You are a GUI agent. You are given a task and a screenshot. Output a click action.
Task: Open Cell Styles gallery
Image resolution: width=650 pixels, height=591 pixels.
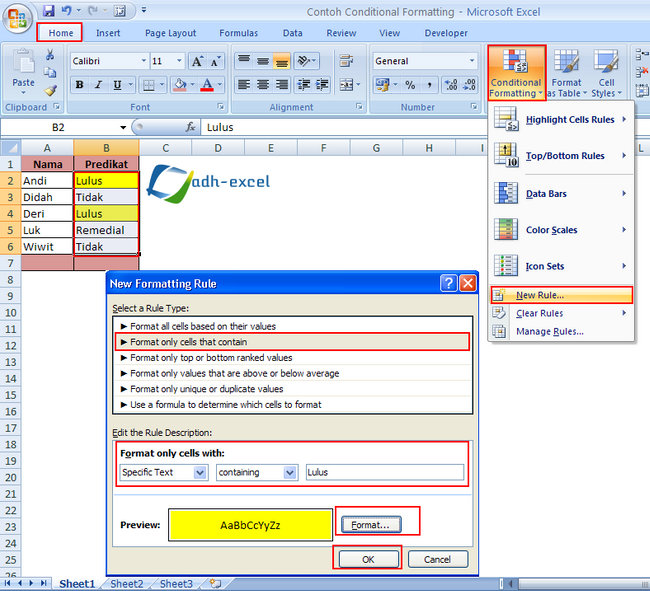pos(606,73)
